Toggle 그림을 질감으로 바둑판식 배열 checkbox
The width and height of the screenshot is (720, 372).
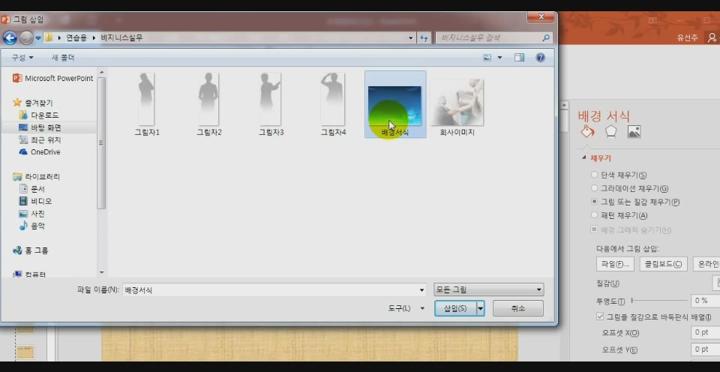pos(600,316)
